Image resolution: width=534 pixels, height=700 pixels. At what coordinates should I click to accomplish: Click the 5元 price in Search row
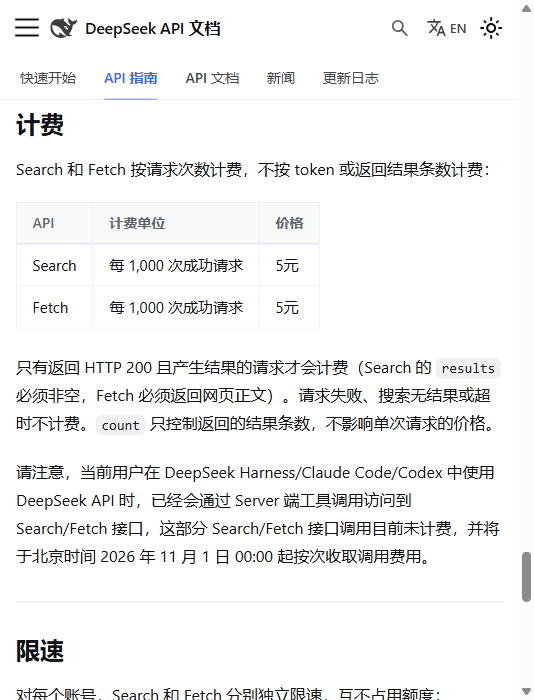click(289, 266)
